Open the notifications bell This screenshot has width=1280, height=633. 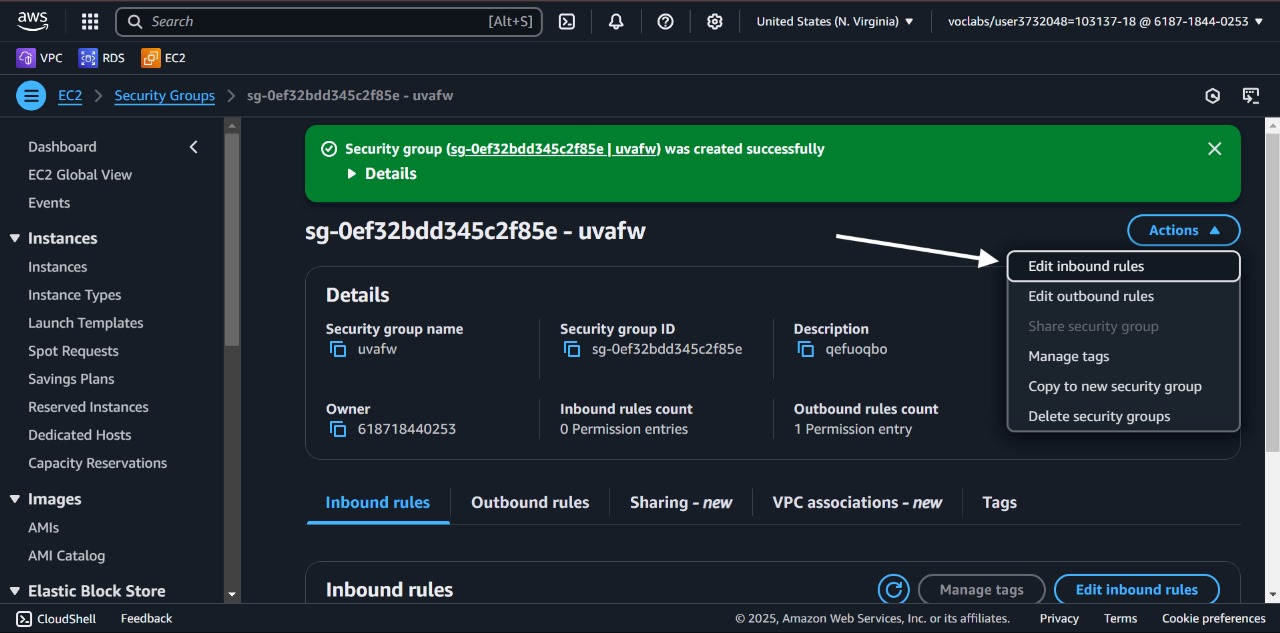pyautogui.click(x=616, y=21)
